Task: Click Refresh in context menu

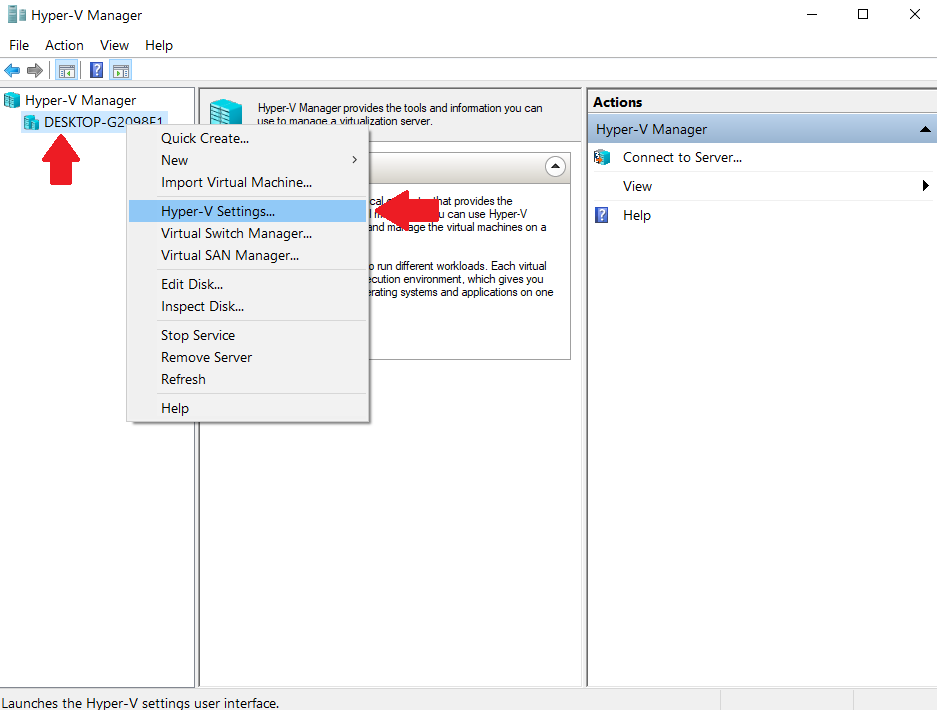Action: [247, 379]
